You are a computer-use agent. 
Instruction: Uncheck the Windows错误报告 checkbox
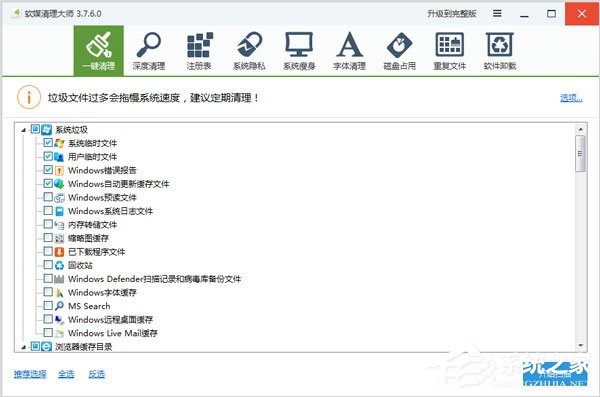coord(48,170)
